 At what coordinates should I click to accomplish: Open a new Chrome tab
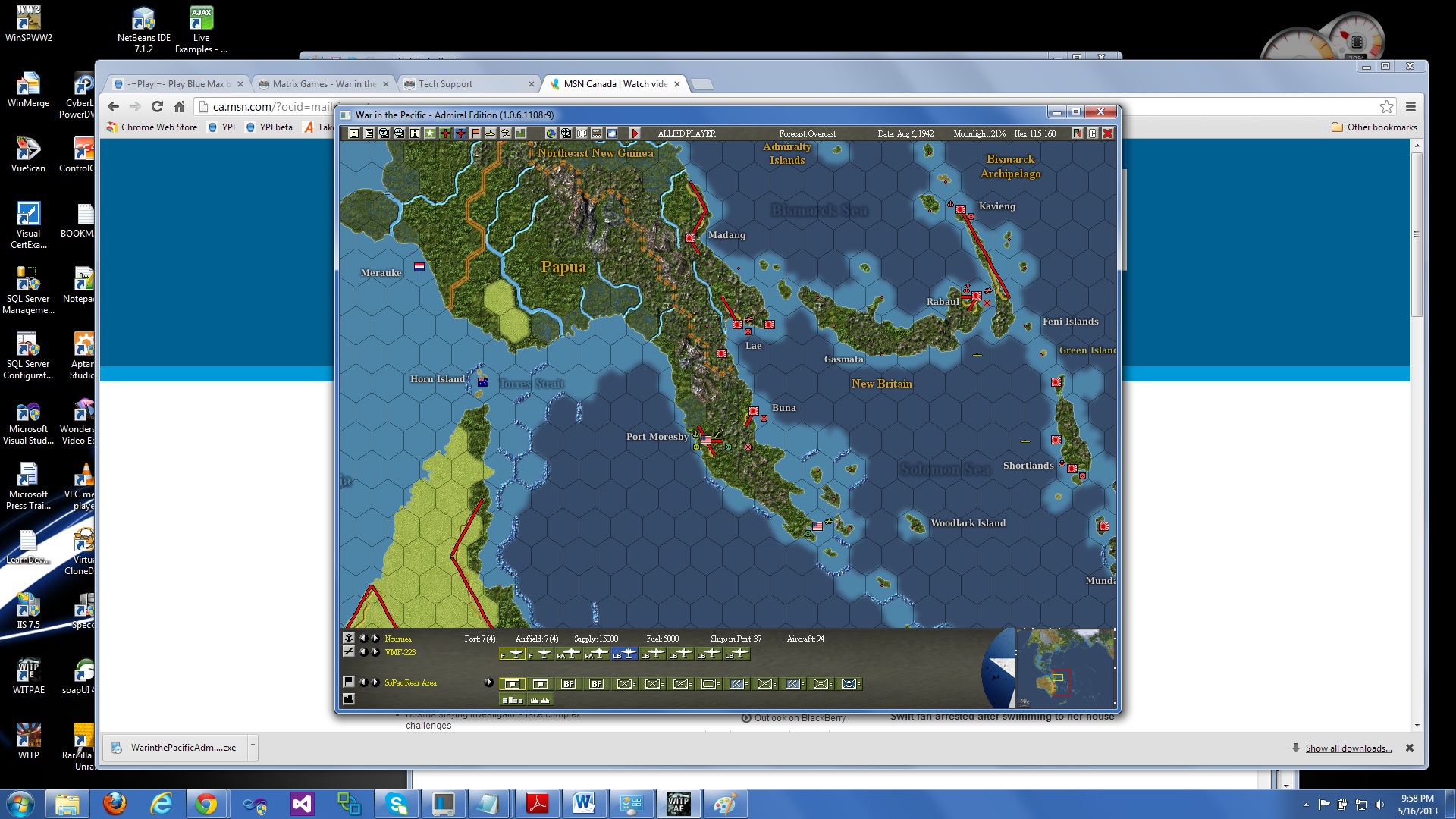[702, 84]
